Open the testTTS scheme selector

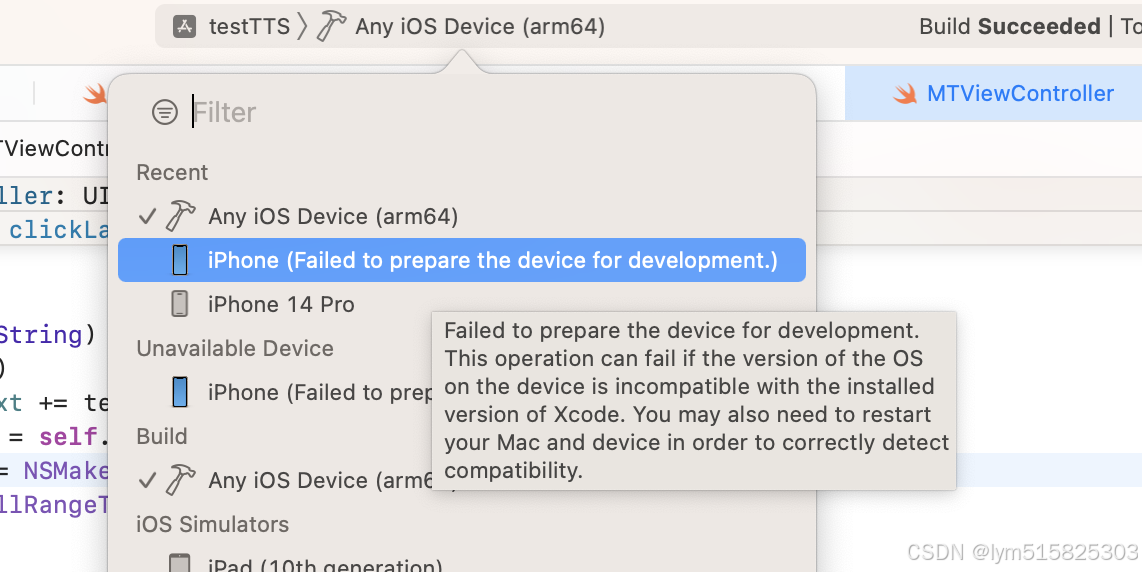[x=232, y=27]
